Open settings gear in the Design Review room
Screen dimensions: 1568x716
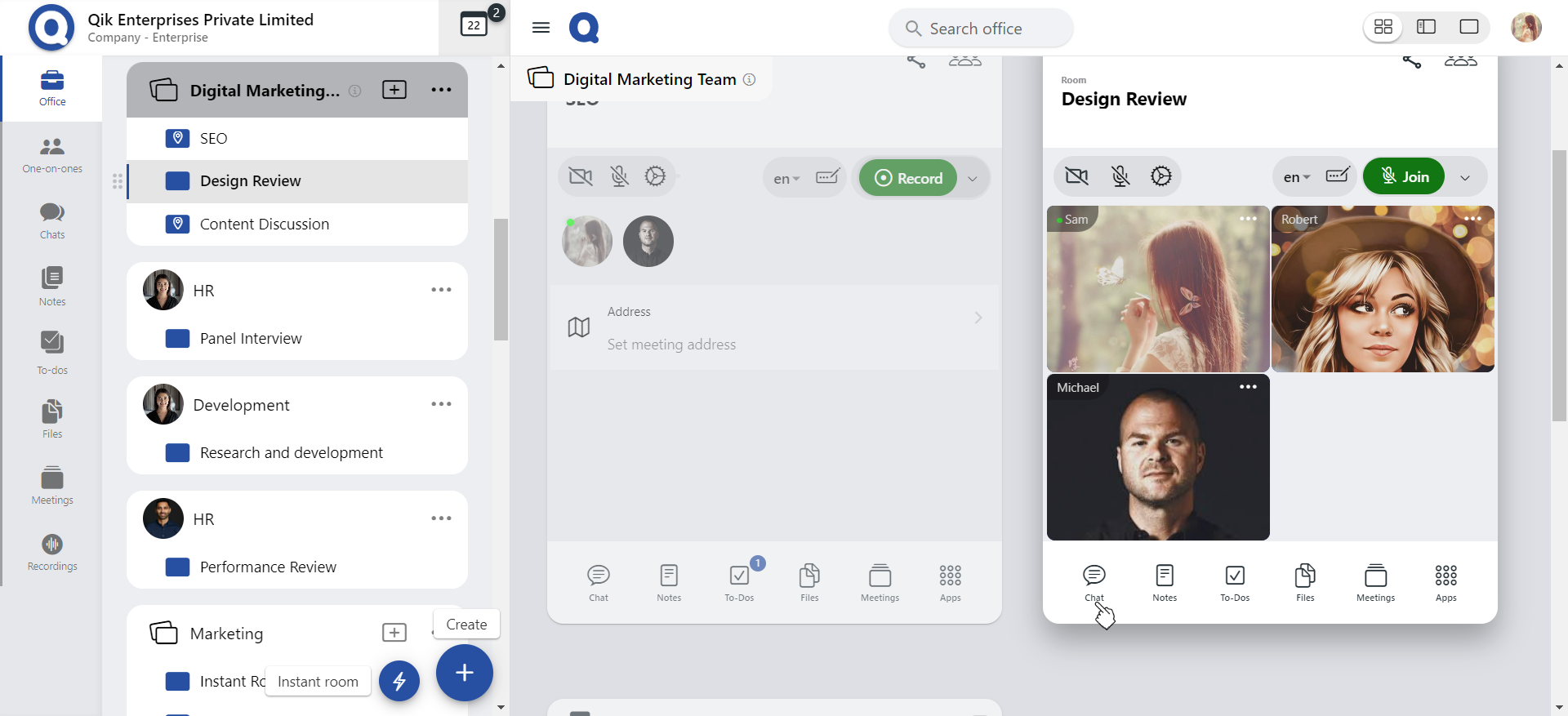click(1161, 176)
